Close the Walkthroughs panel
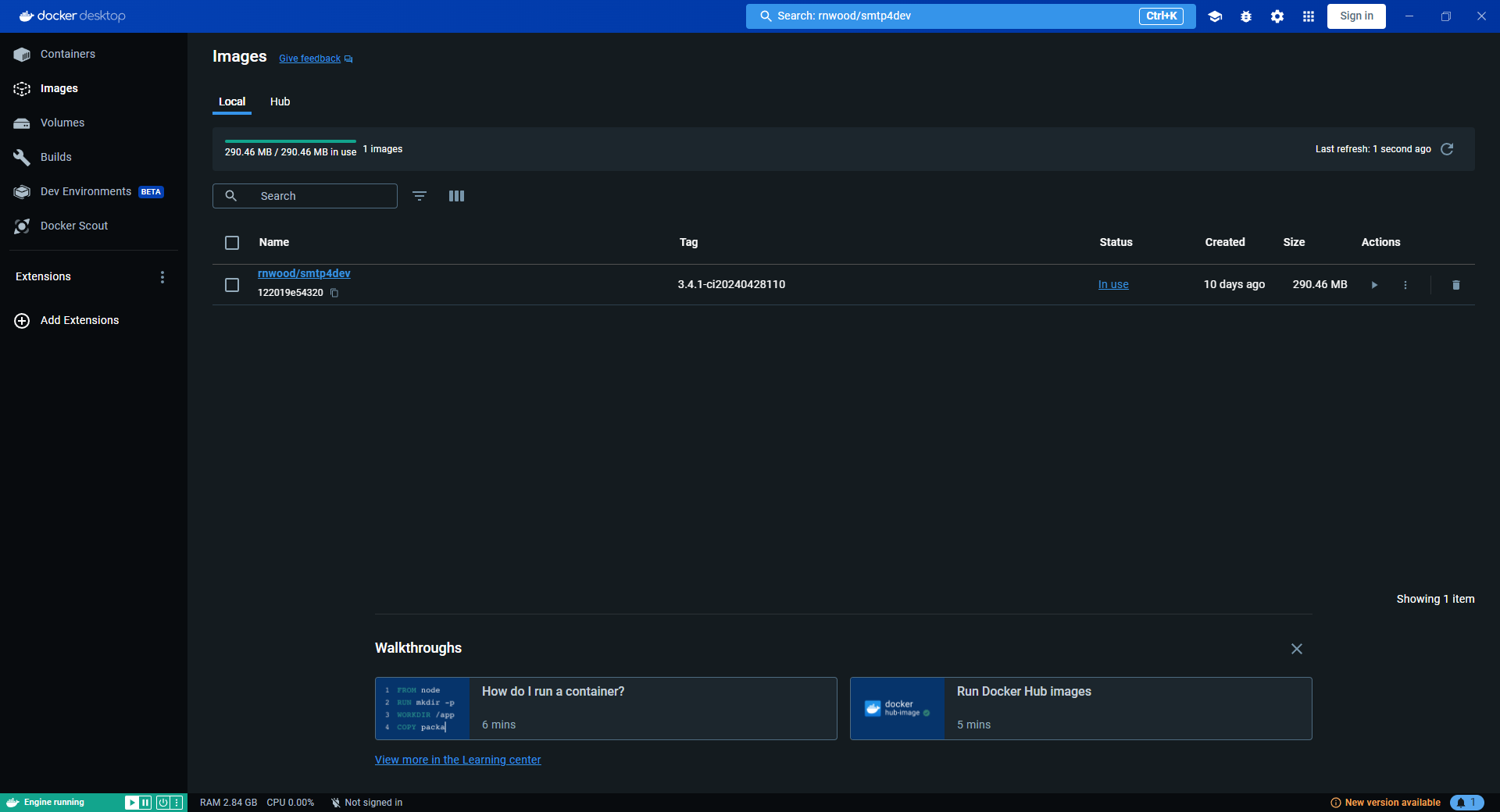The image size is (1500, 812). pos(1297,649)
